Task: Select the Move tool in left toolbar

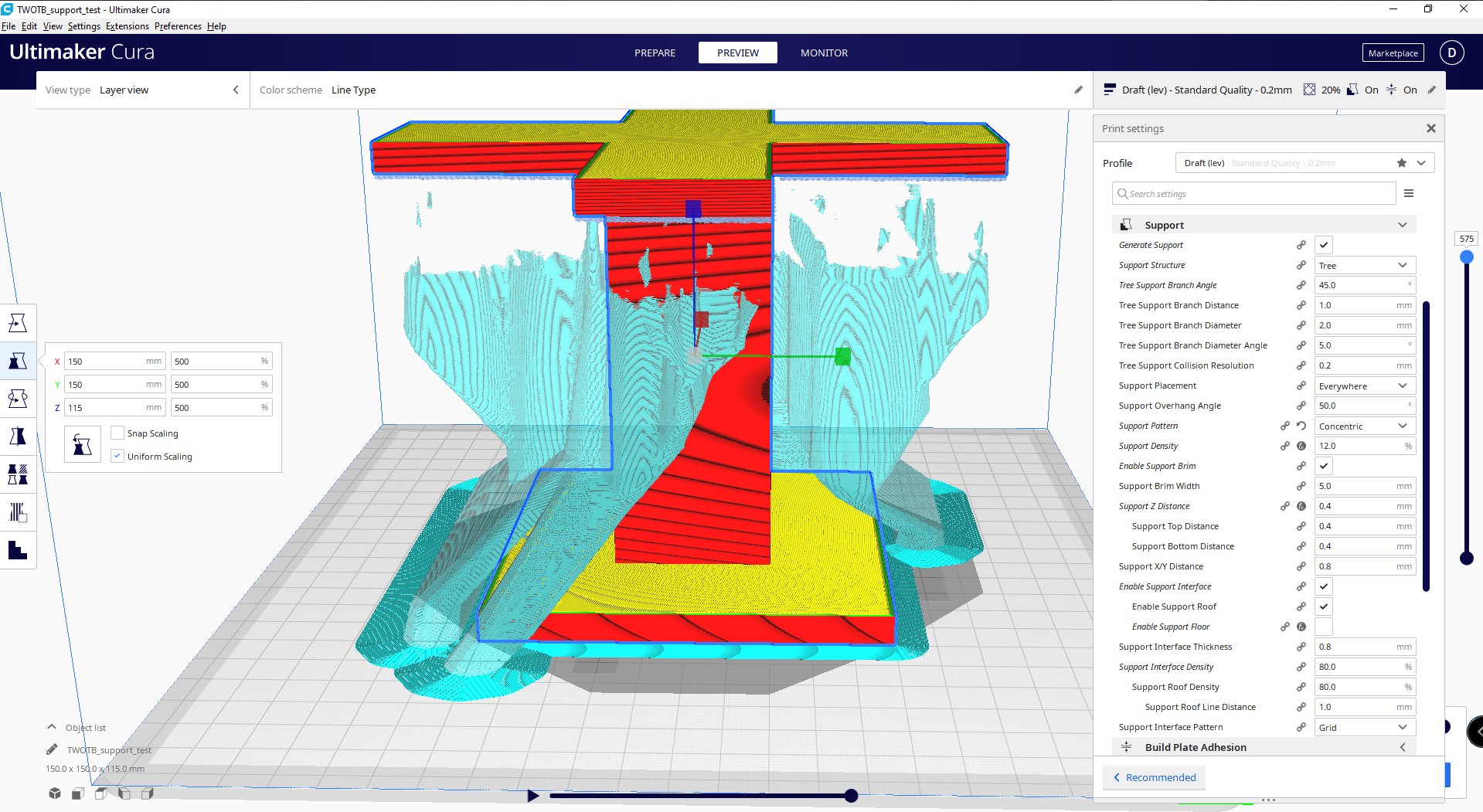Action: [18, 323]
